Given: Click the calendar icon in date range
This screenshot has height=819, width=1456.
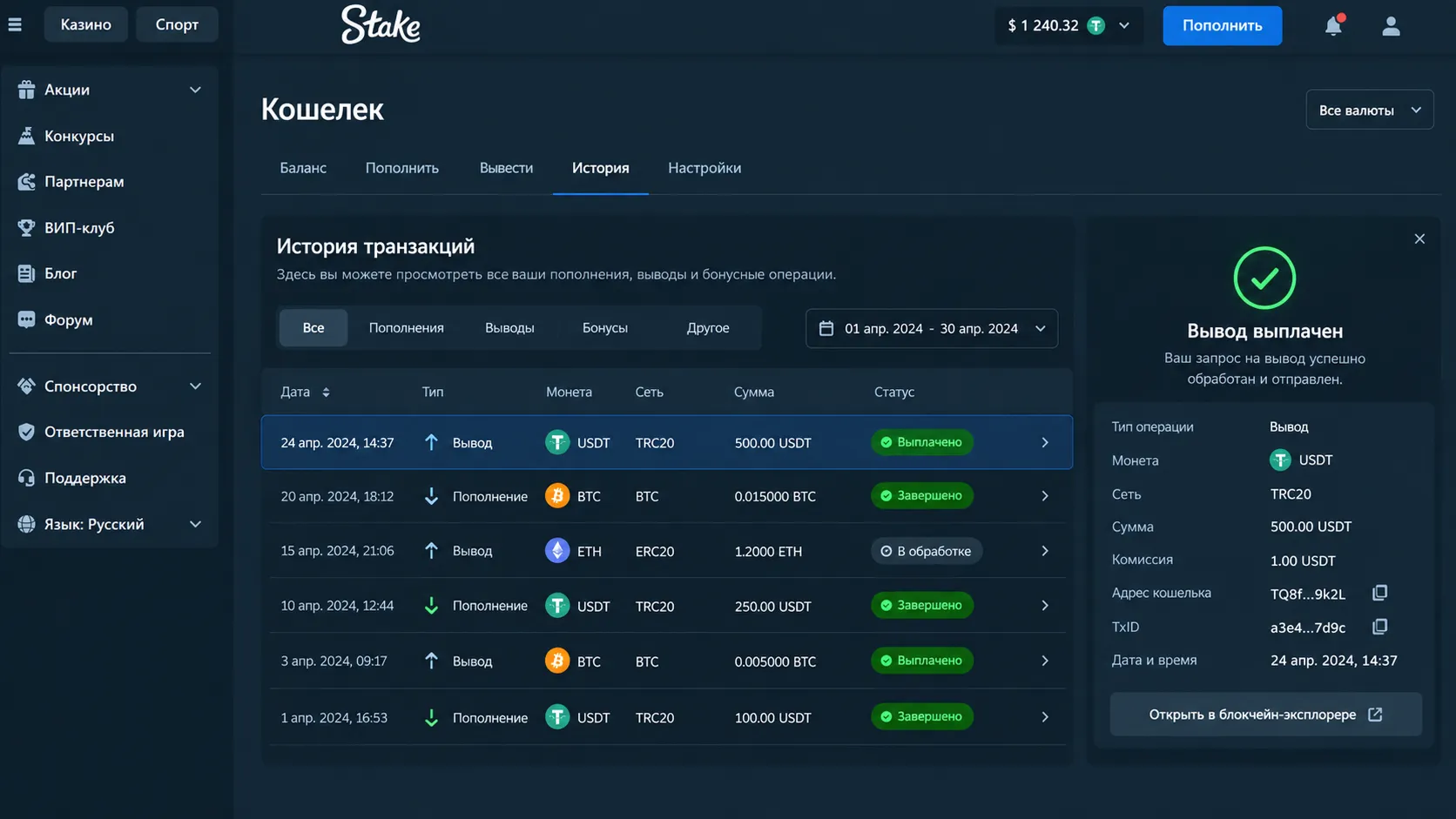Looking at the screenshot, I should [826, 328].
